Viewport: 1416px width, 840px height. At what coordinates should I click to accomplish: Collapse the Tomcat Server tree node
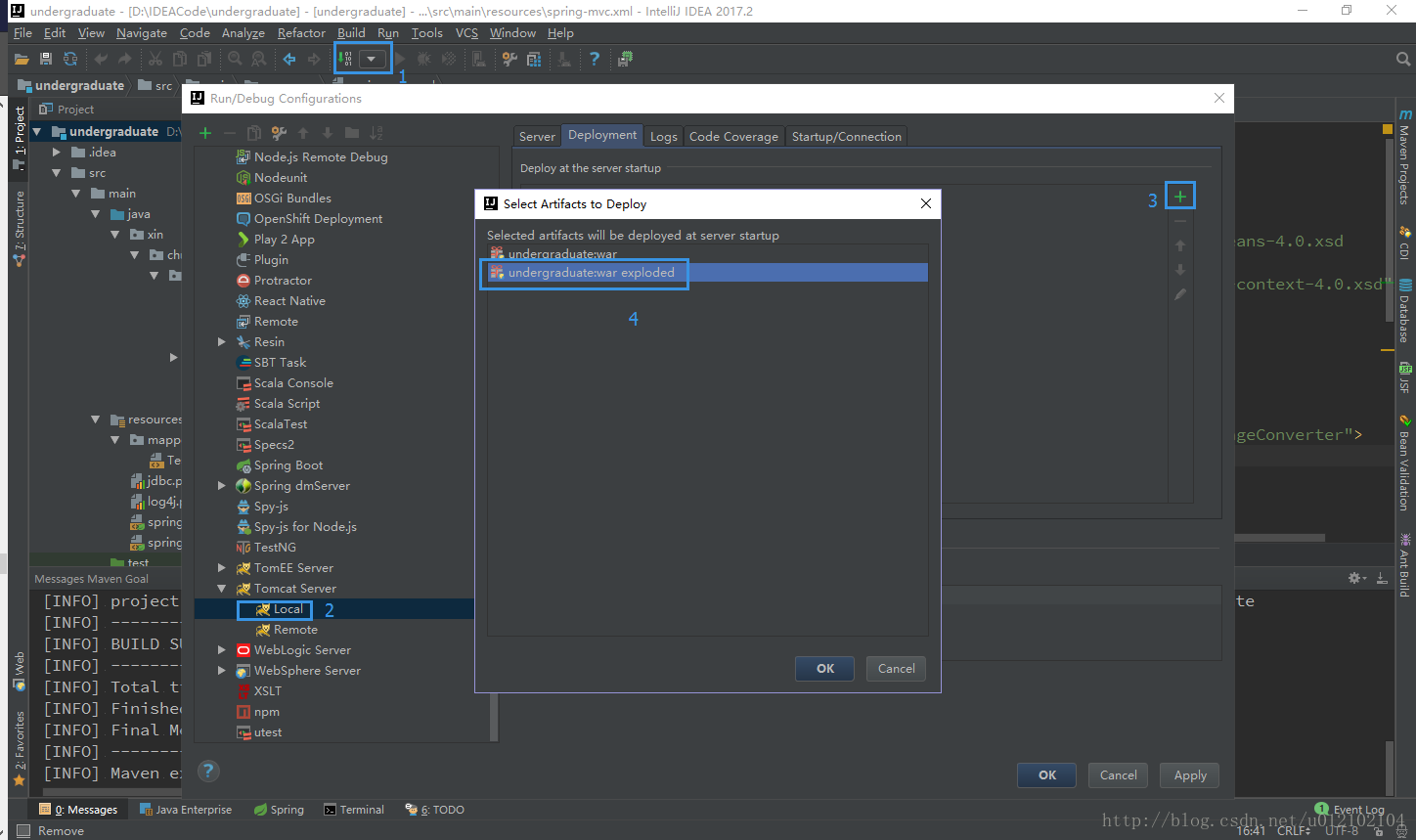222,589
